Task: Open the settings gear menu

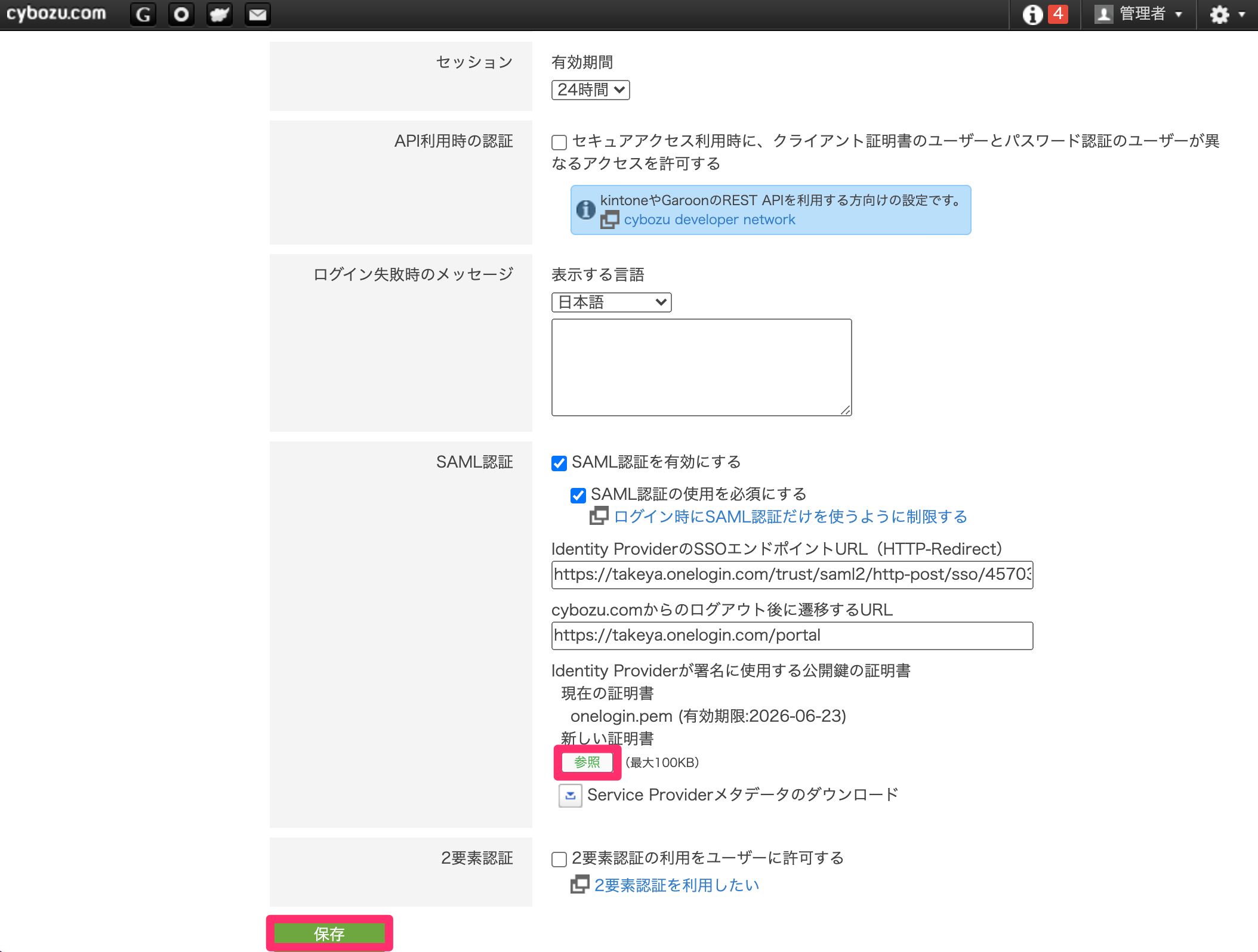Action: (1227, 14)
